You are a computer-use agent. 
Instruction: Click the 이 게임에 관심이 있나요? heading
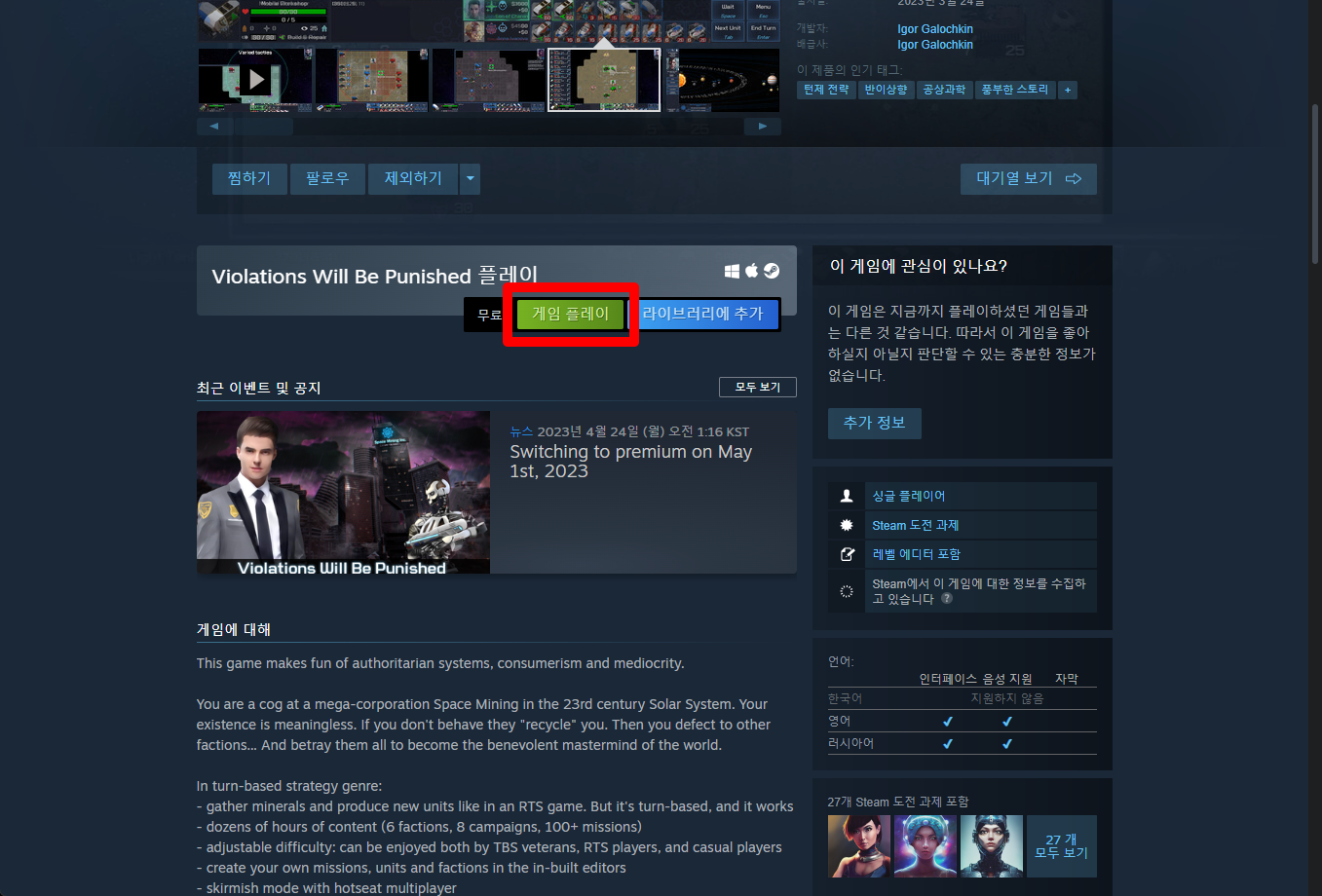click(x=919, y=266)
